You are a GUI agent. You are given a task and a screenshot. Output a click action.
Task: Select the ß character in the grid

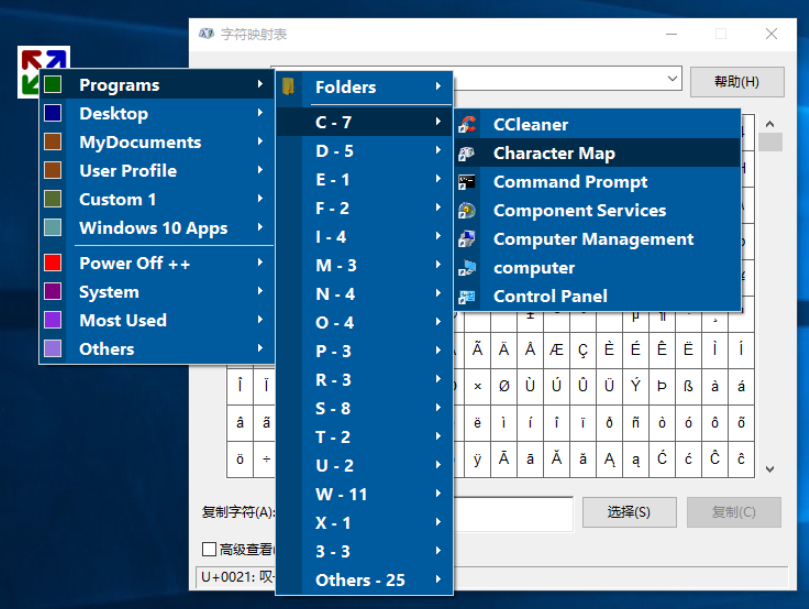coord(688,386)
